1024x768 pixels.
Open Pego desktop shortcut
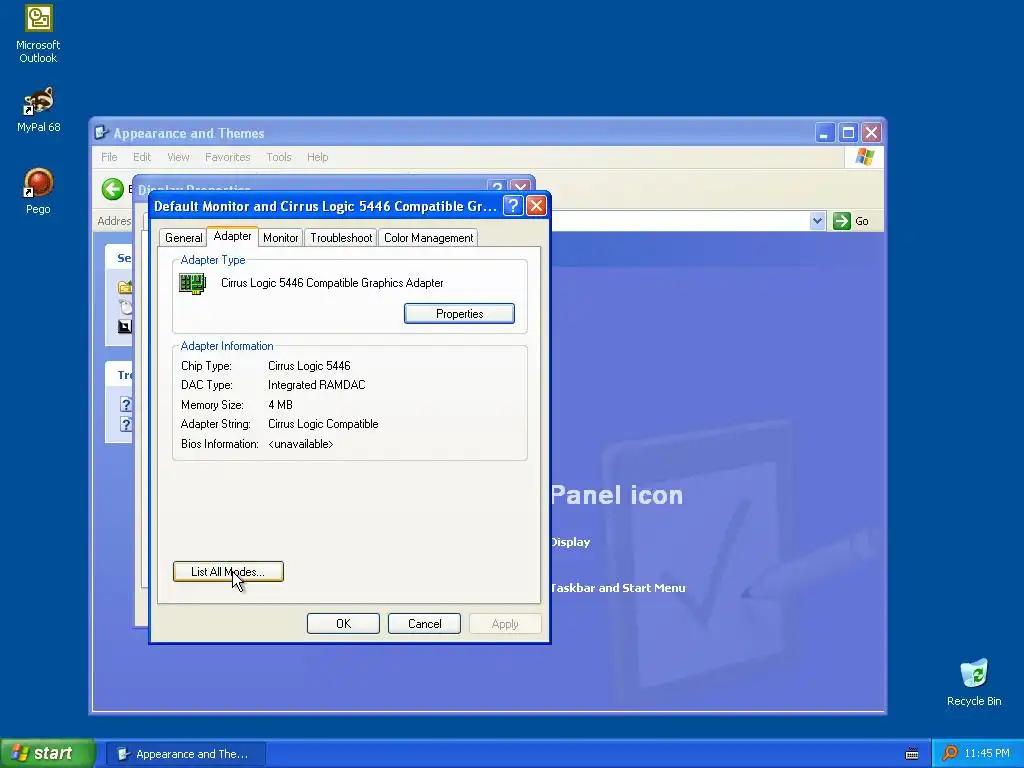pyautogui.click(x=39, y=191)
